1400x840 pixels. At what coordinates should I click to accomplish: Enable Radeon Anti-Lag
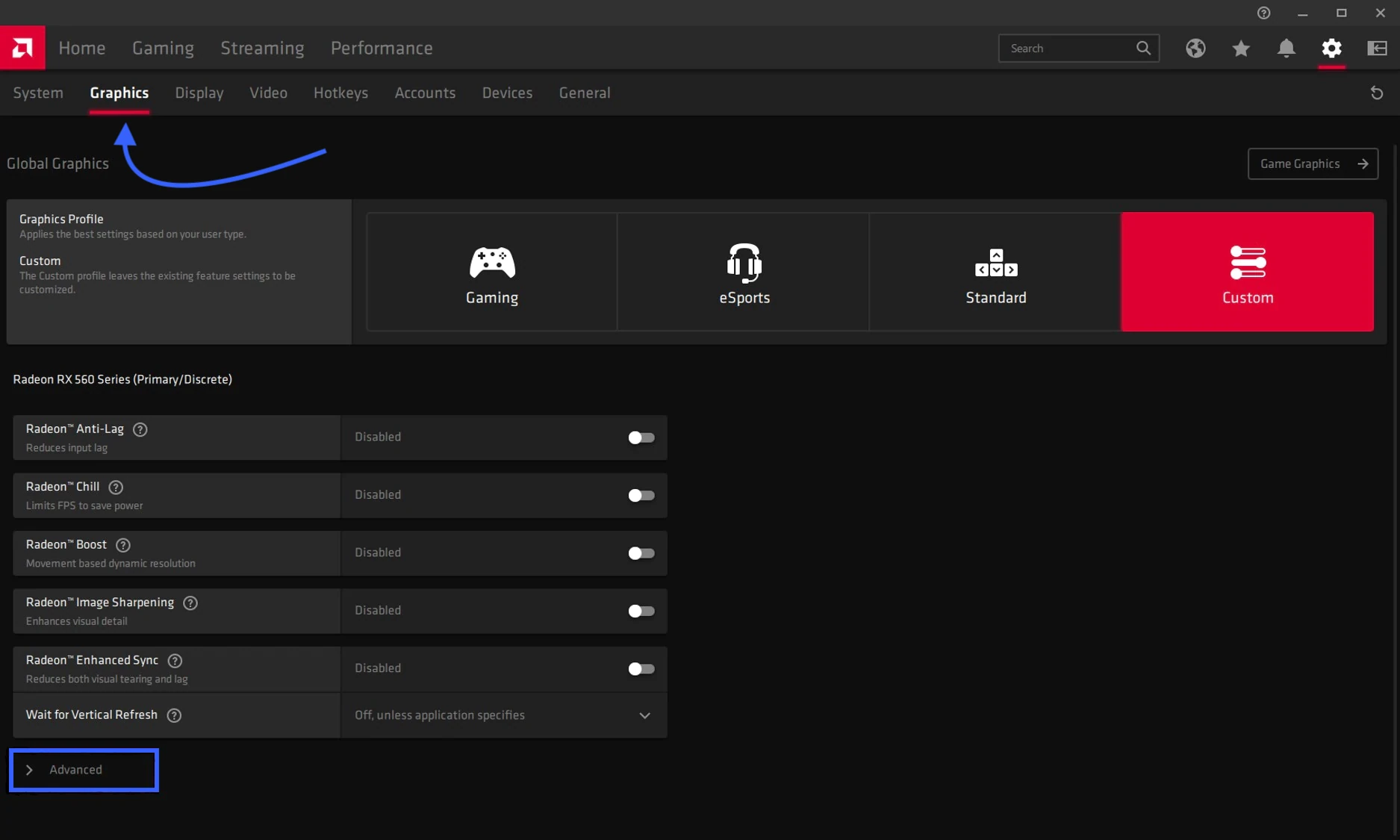coord(640,438)
